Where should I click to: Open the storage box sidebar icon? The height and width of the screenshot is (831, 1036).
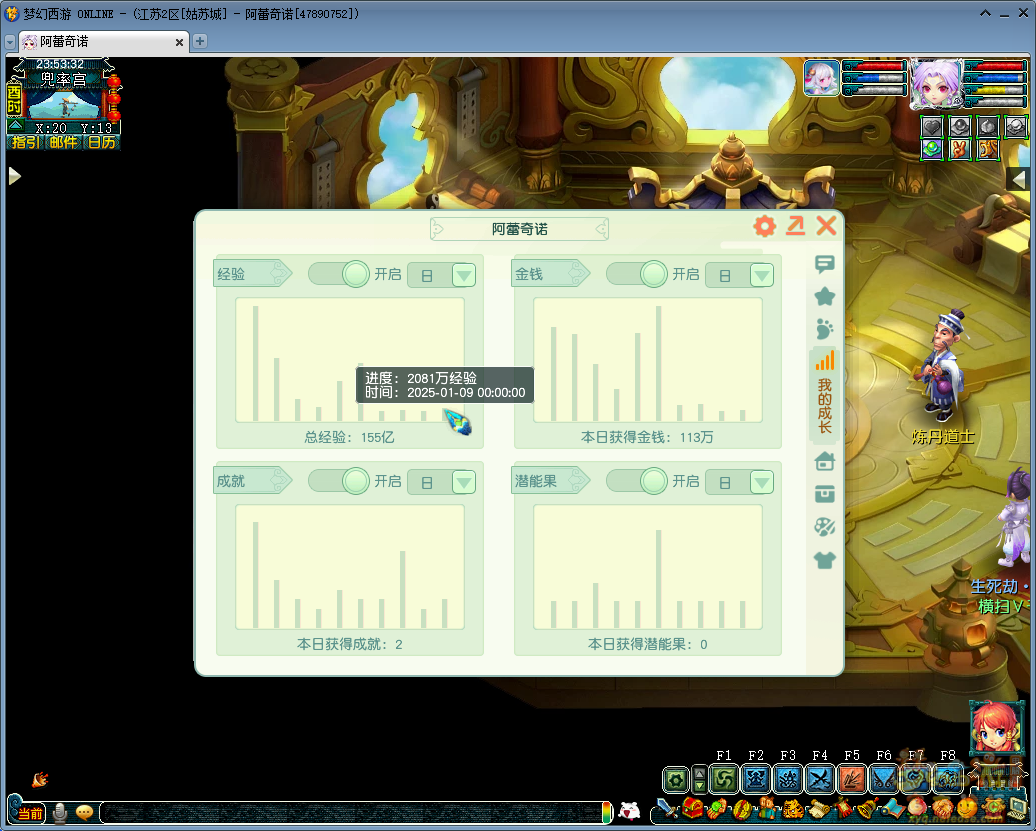[825, 493]
